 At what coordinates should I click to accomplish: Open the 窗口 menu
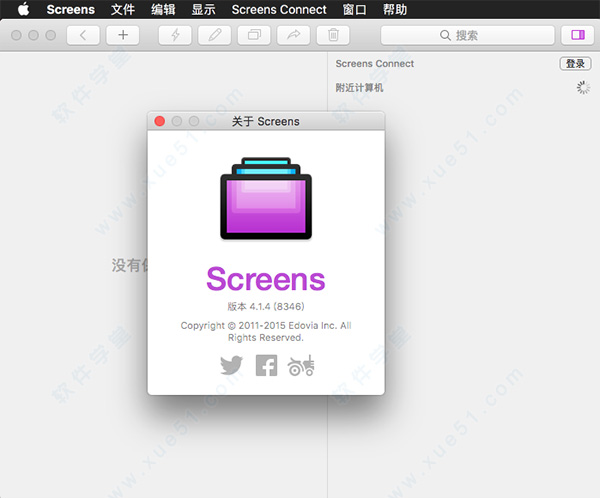354,10
